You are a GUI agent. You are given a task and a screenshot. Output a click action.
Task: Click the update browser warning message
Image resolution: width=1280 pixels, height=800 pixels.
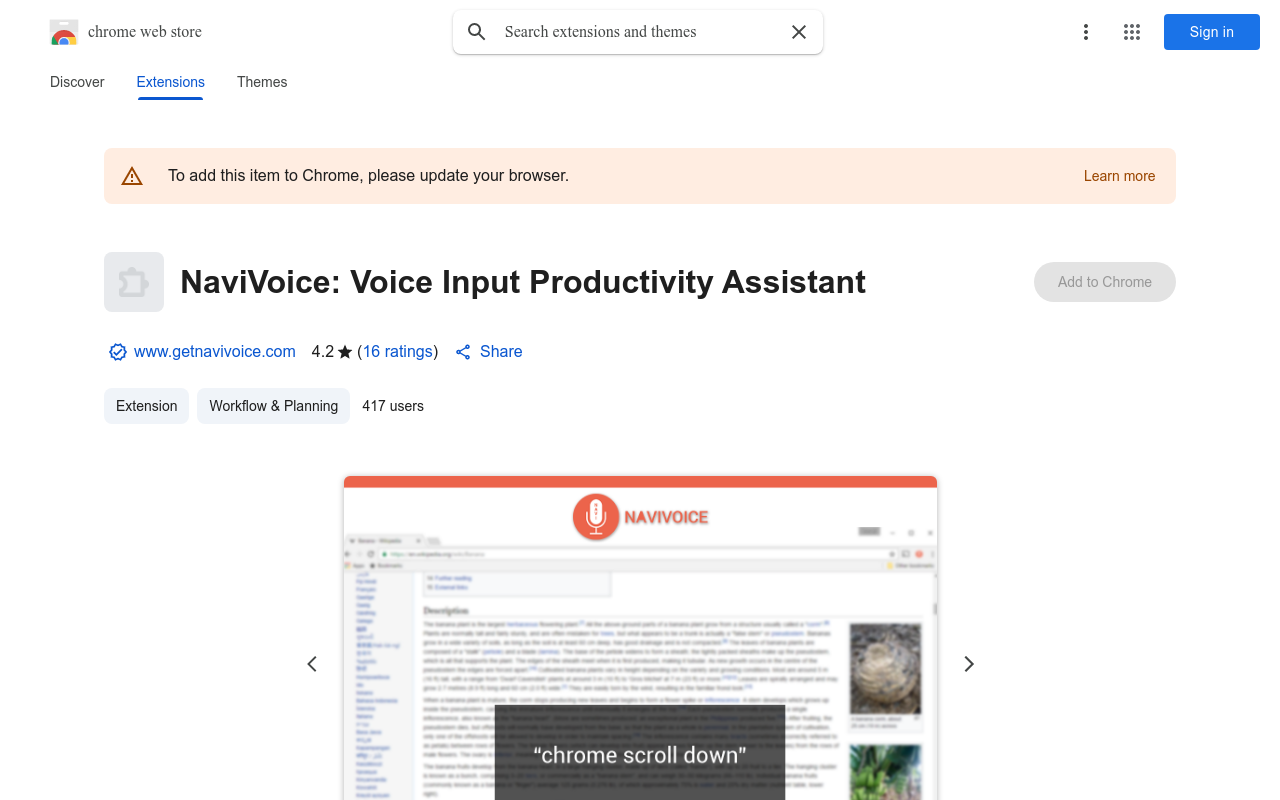tap(368, 176)
